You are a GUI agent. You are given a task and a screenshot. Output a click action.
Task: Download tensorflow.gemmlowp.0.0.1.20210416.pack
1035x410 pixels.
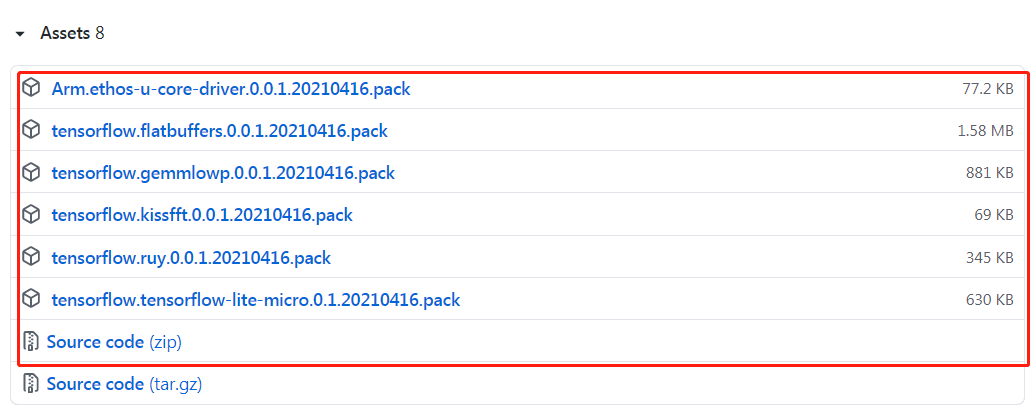coord(223,173)
